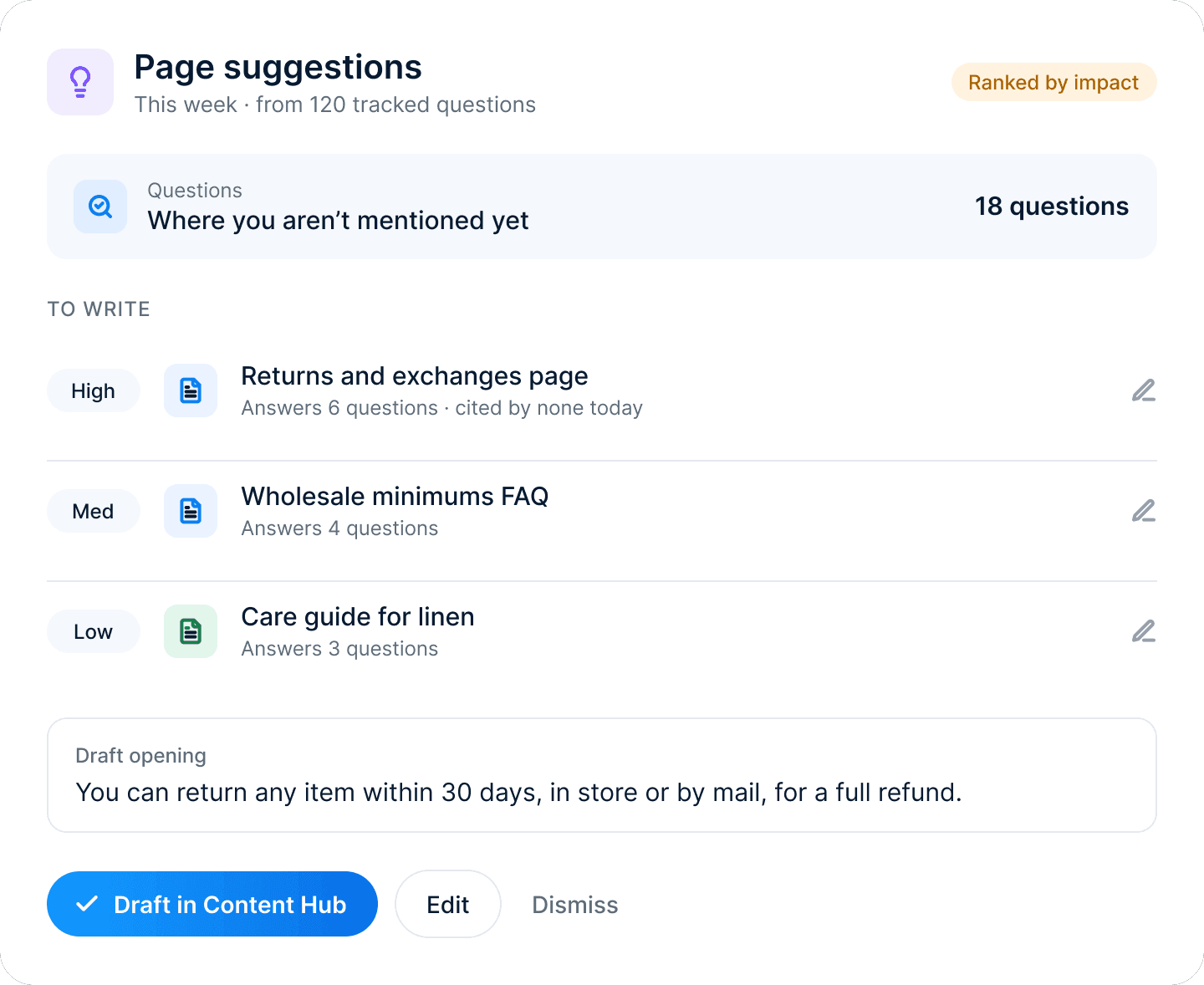Click the TO WRITE section label
The height and width of the screenshot is (985, 1204).
[x=99, y=309]
